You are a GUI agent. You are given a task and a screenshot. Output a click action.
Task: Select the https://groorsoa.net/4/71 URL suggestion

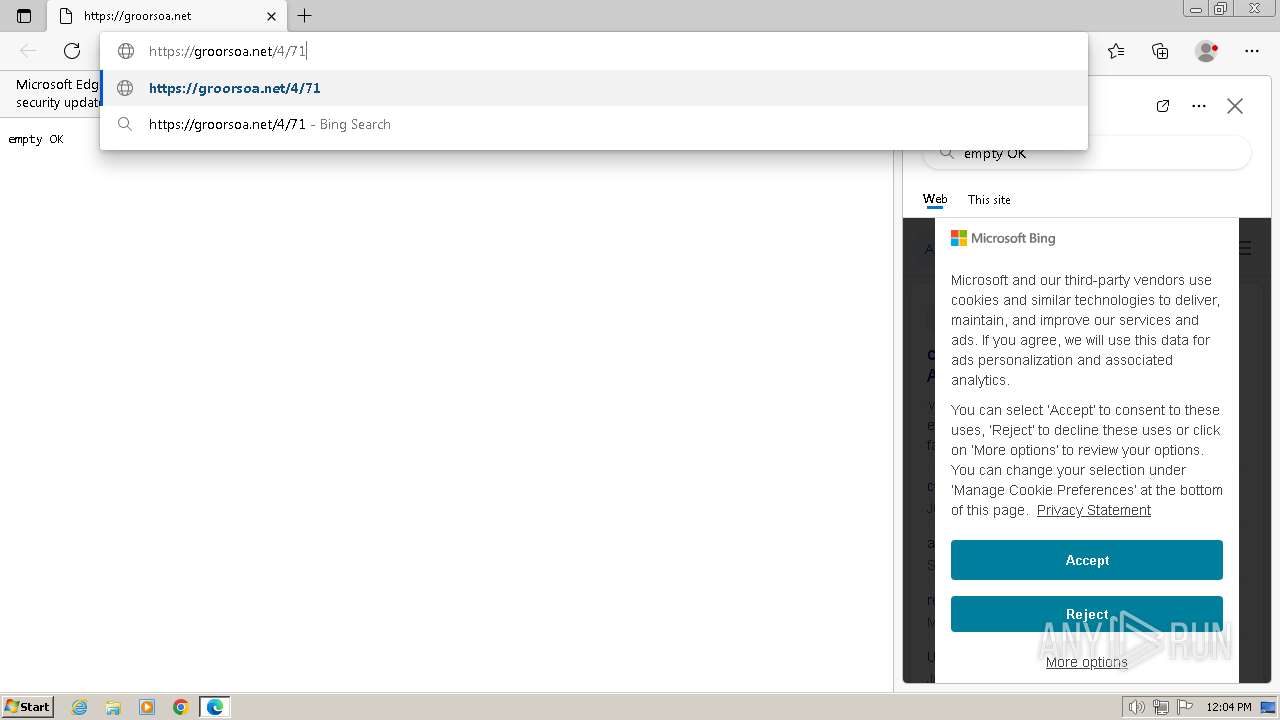(594, 88)
